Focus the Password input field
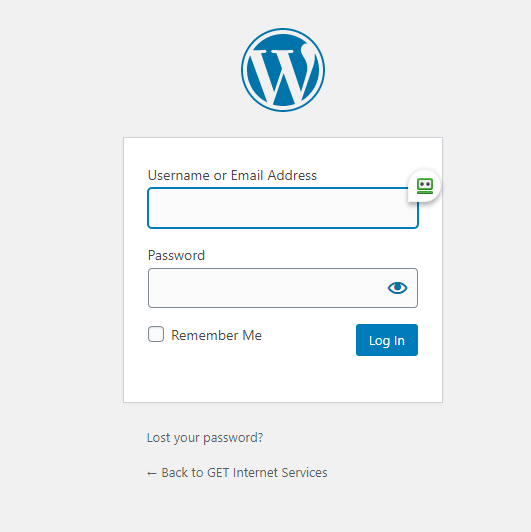531x532 pixels. 283,288
